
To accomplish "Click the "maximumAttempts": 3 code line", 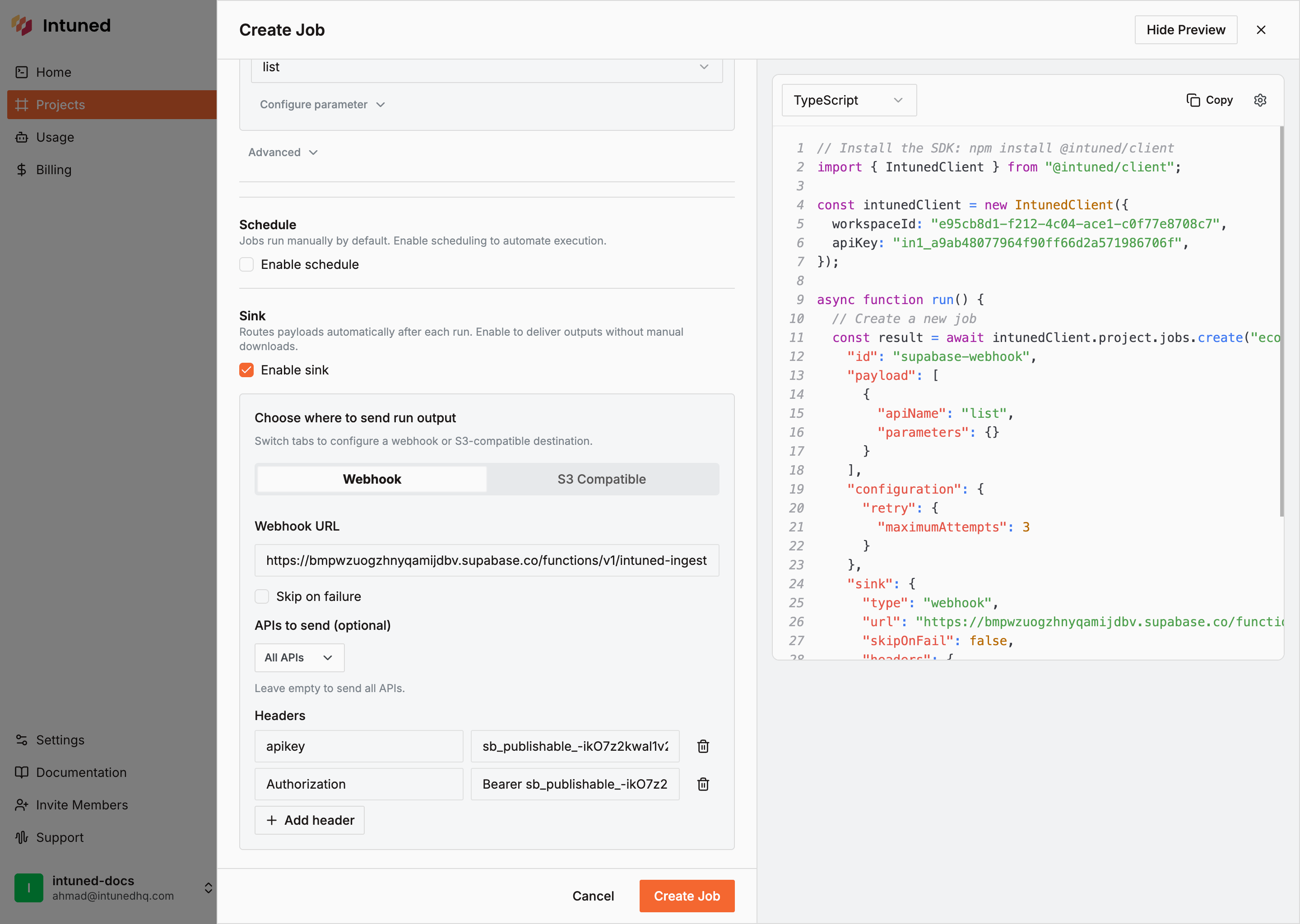I will [953, 527].
